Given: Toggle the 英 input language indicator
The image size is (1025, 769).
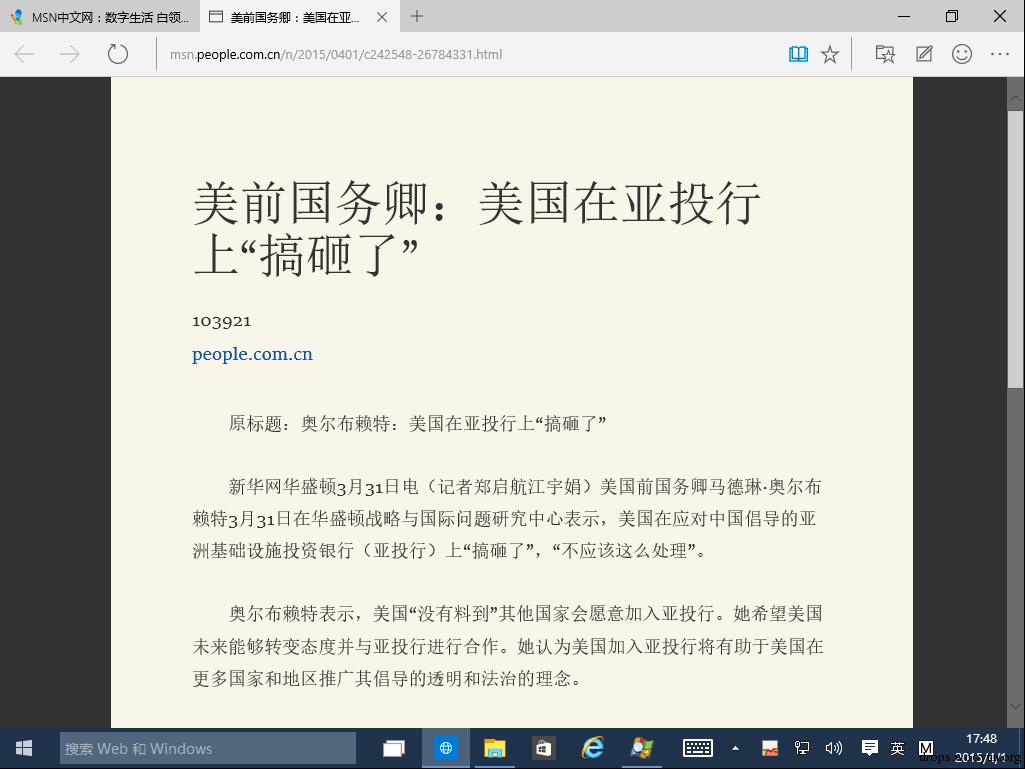Looking at the screenshot, I should (x=897, y=748).
